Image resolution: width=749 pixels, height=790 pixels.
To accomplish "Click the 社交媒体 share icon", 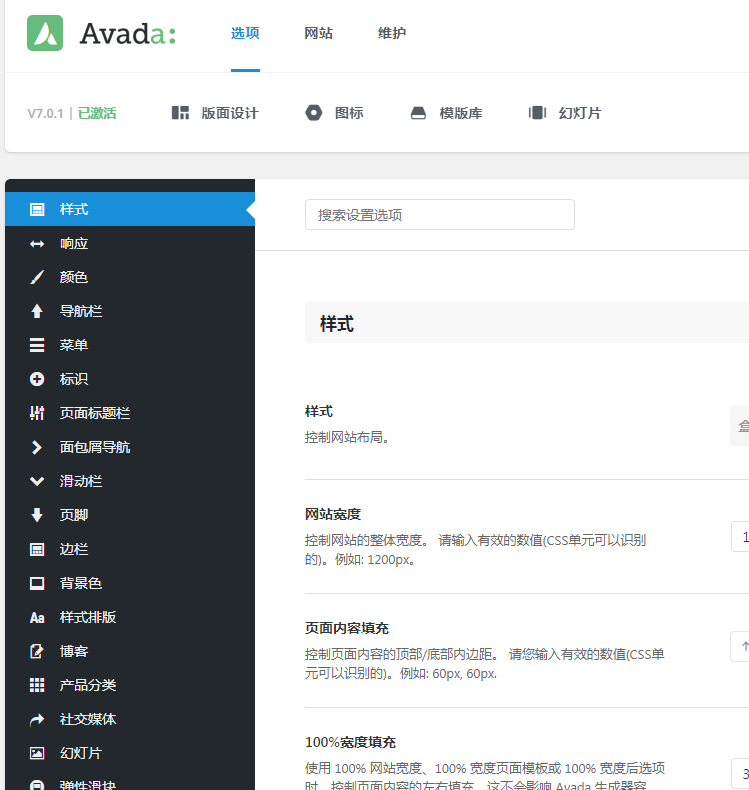I will 37,720.
